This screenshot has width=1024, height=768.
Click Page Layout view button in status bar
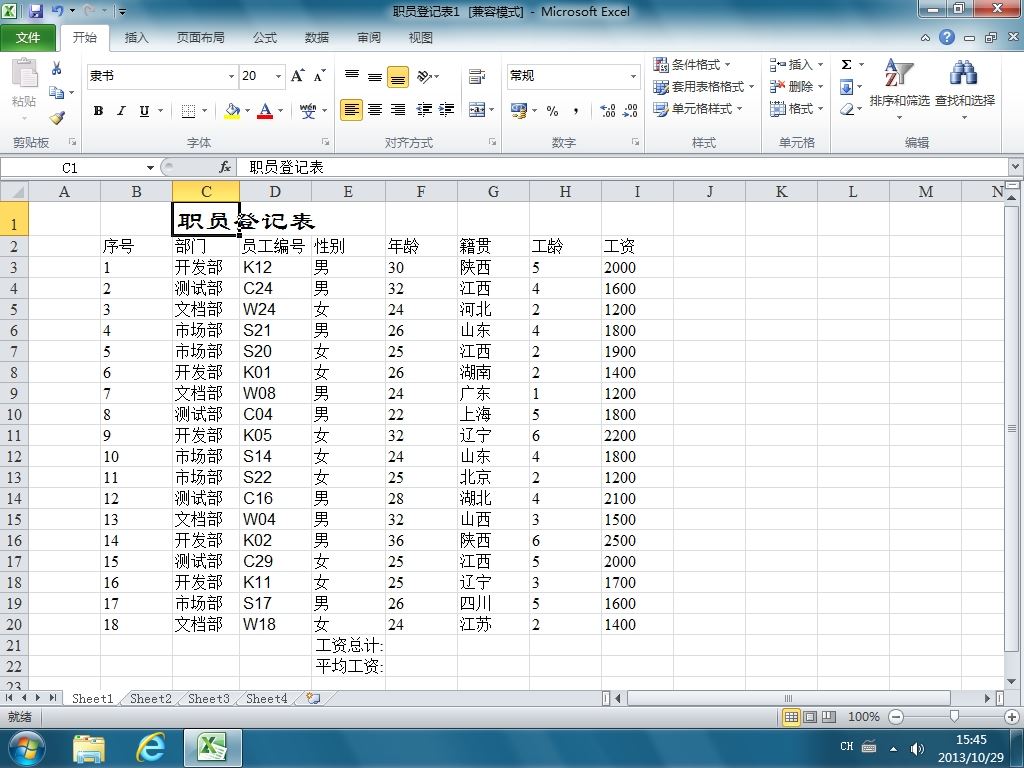(810, 717)
